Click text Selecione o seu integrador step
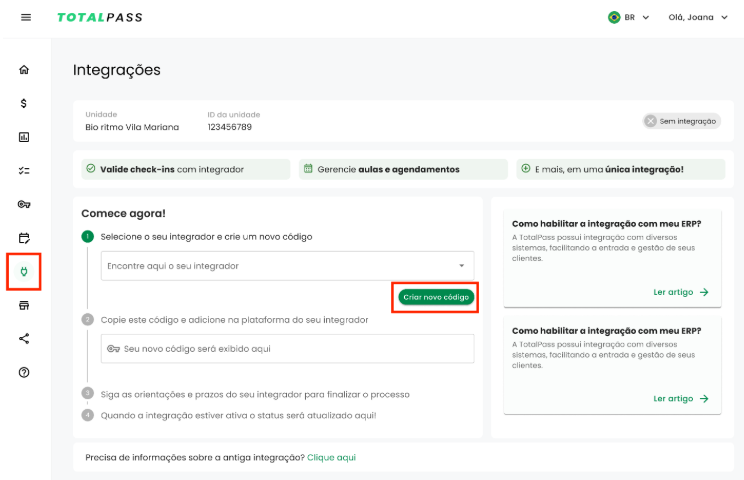This screenshot has width=744, height=480. (x=206, y=237)
